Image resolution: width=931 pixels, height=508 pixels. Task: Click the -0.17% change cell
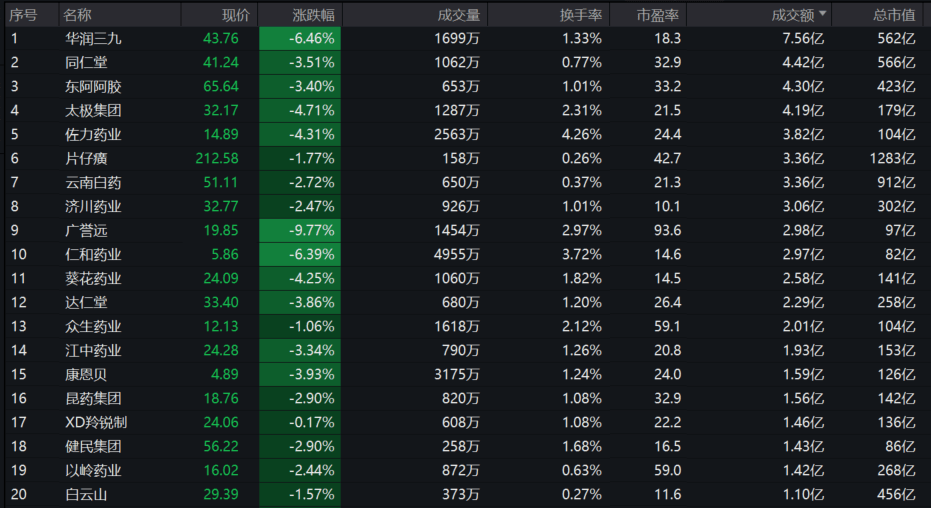[300, 422]
